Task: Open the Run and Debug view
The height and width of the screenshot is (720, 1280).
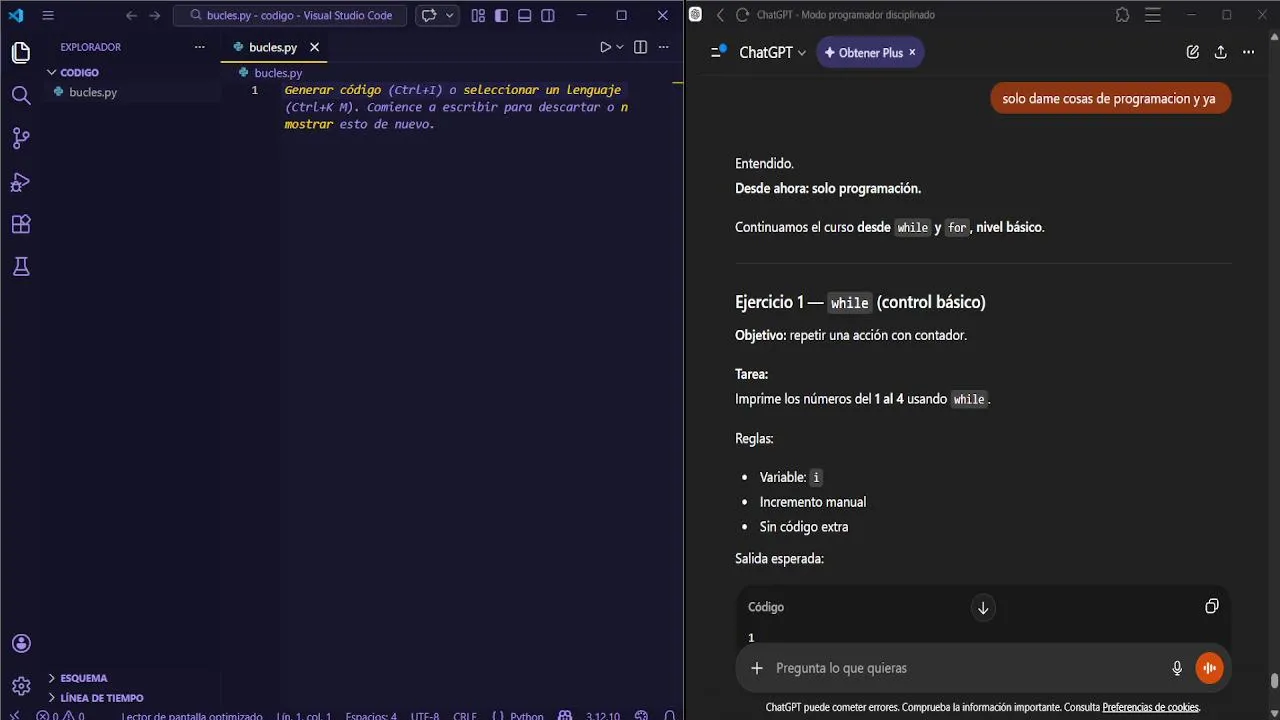Action: click(x=21, y=182)
